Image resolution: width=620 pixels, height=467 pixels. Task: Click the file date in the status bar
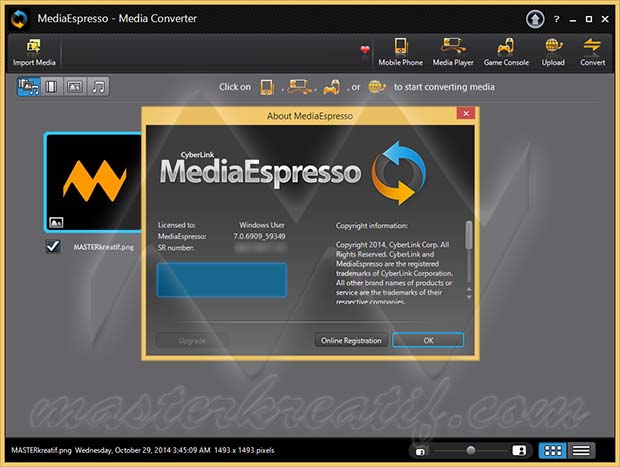pos(143,450)
